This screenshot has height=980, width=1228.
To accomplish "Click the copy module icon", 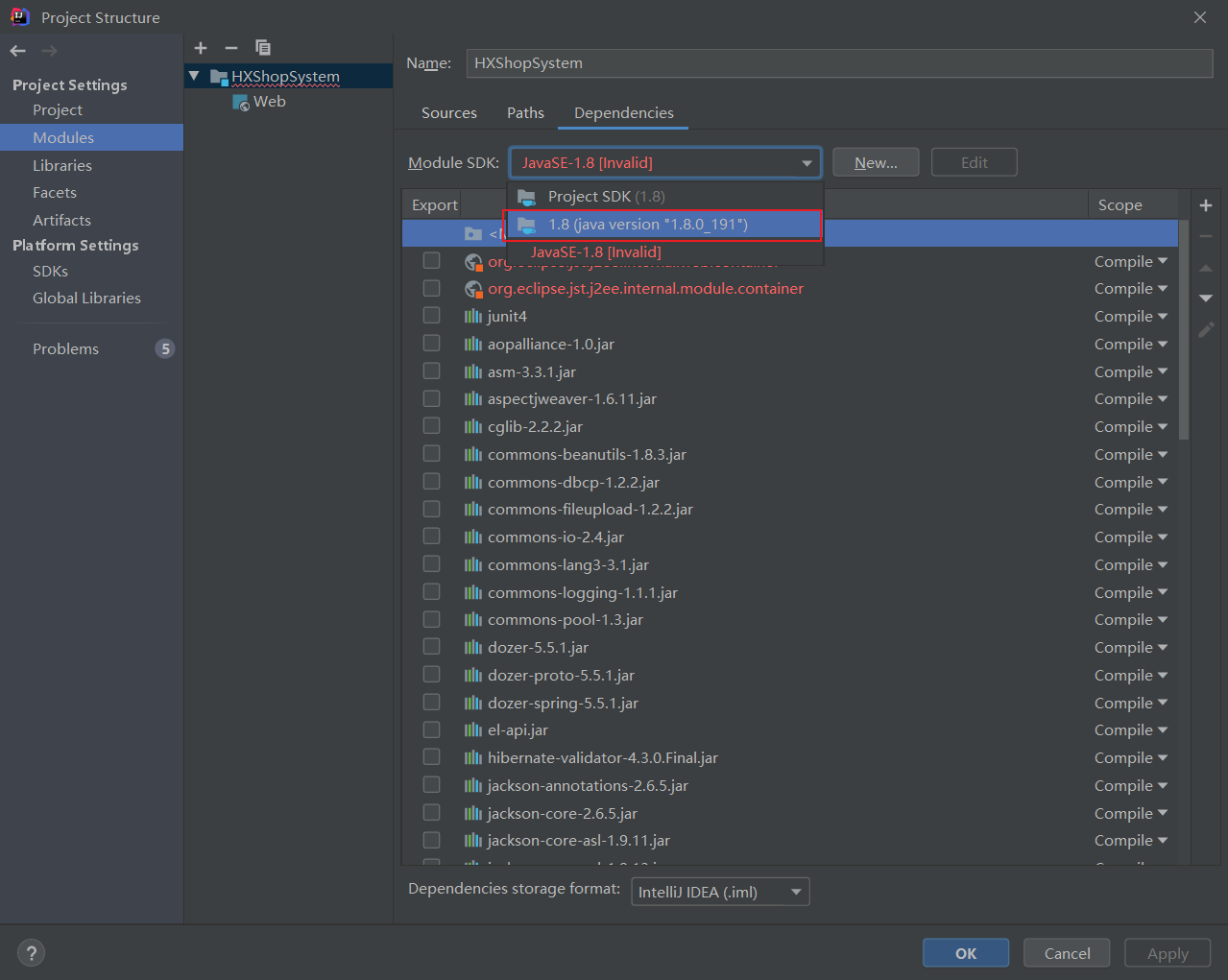I will [262, 48].
